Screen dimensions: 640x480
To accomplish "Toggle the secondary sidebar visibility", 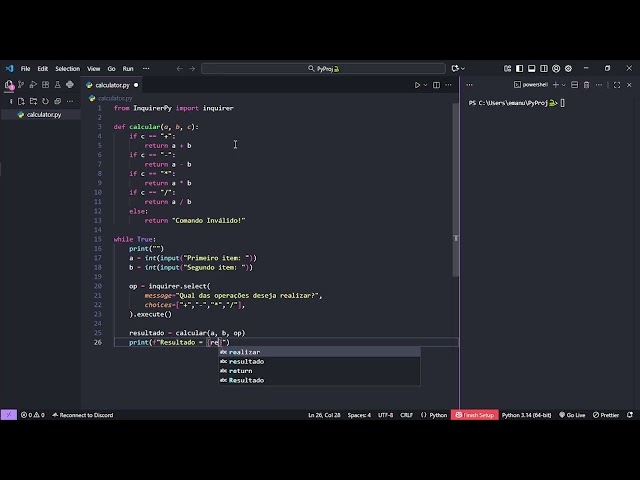I will click(x=544, y=69).
